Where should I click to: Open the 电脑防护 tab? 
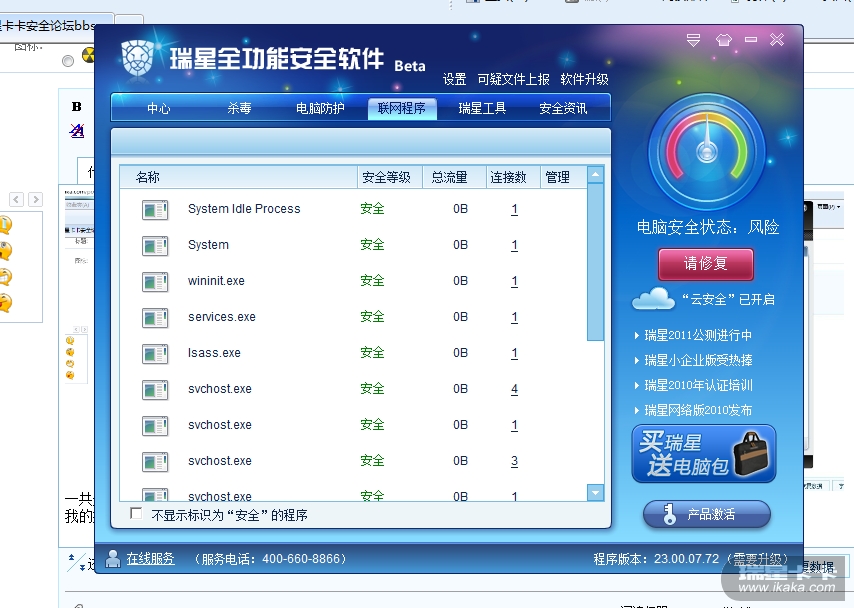point(320,108)
